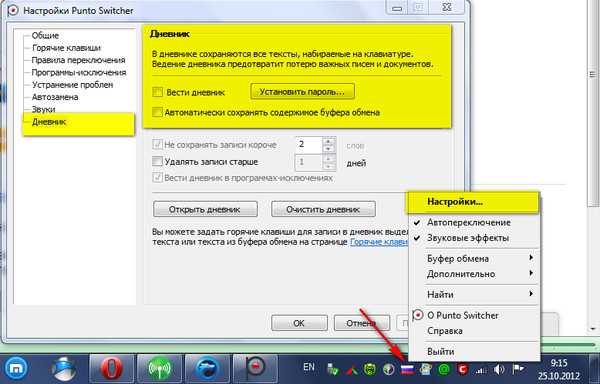Click the green @ mail agent tray icon

coord(444,369)
